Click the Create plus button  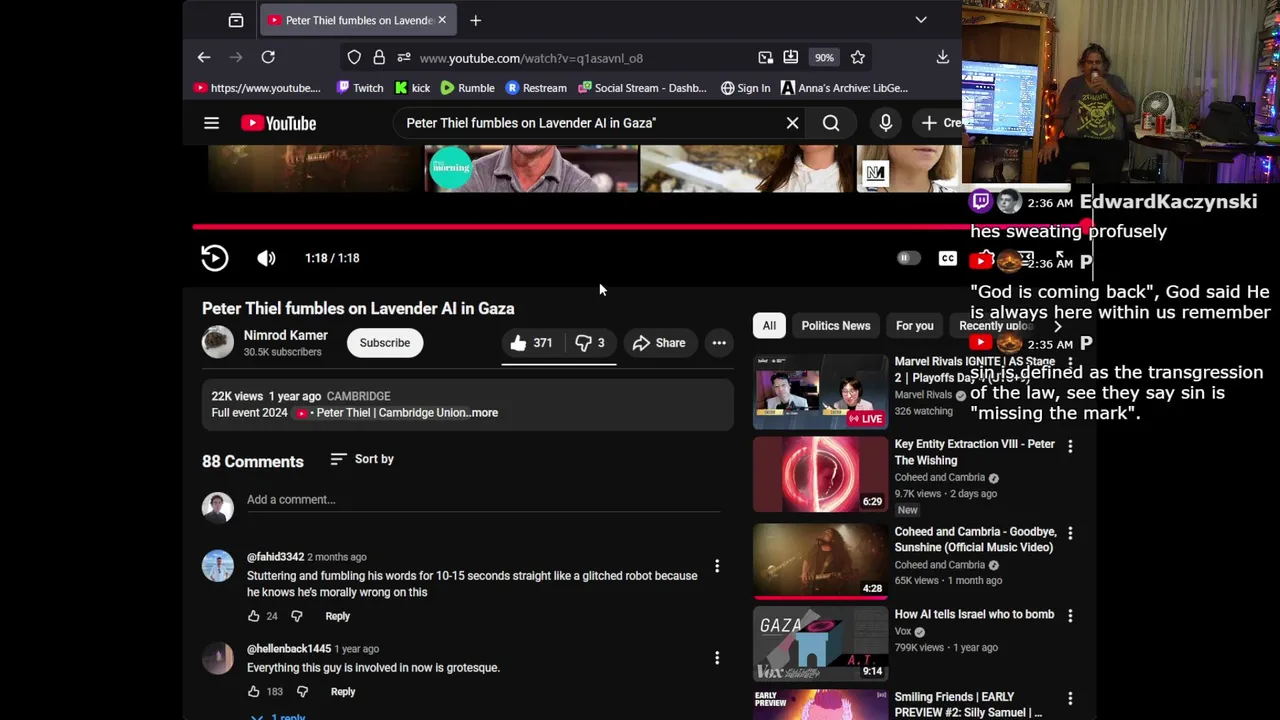939,123
